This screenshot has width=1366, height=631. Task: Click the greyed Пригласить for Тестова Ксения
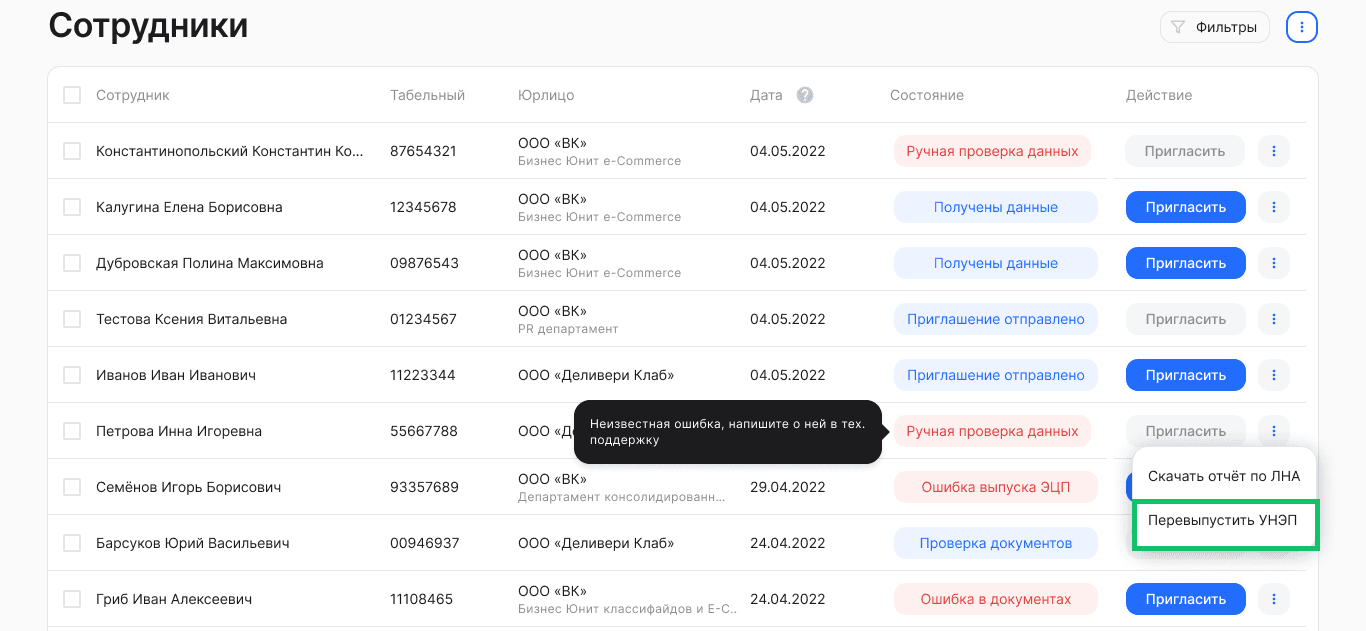tap(1186, 319)
